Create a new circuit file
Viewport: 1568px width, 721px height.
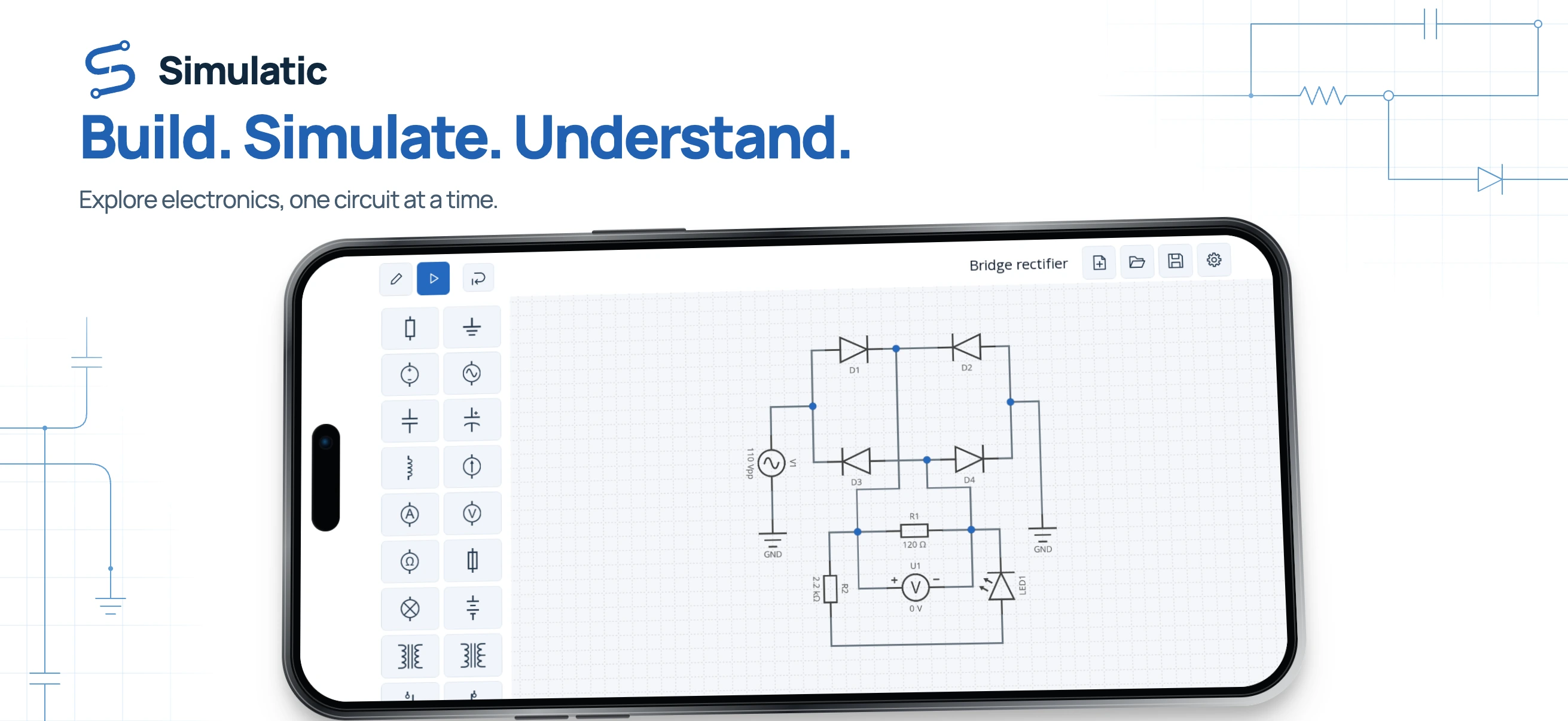click(1099, 263)
